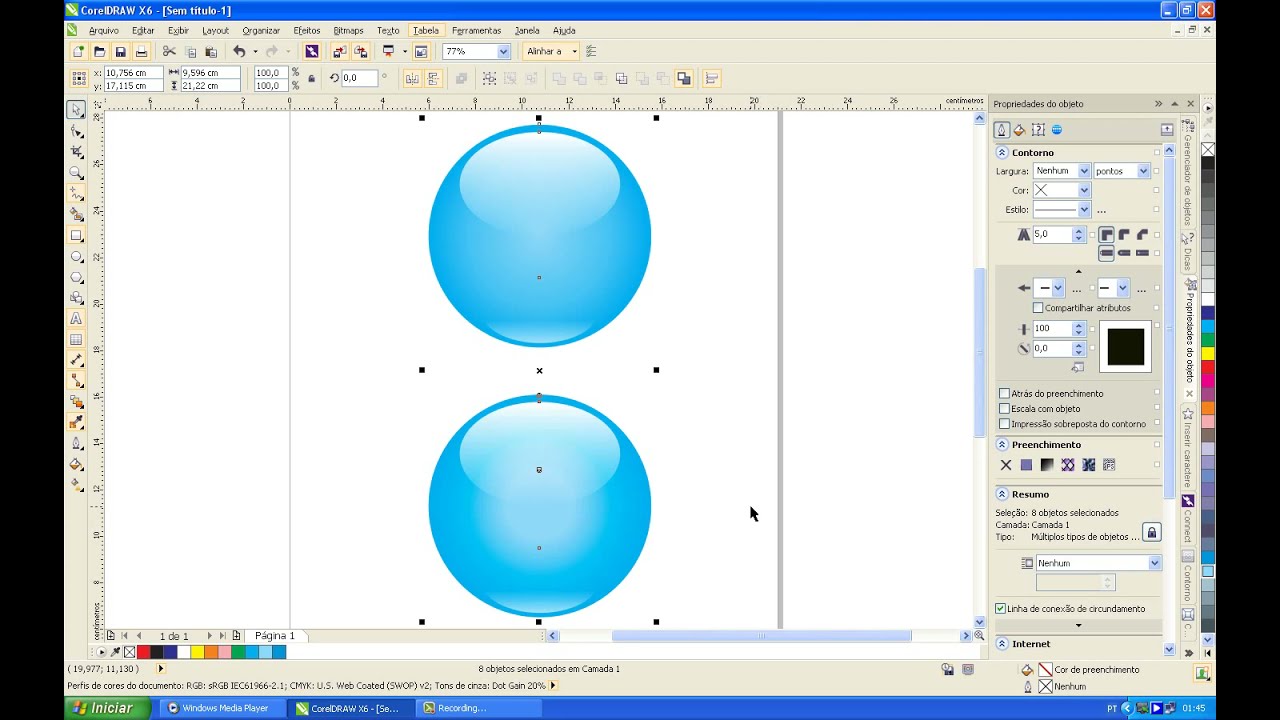This screenshot has width=1280, height=720.
Task: Open the Ferramentas menu
Action: pyautogui.click(x=476, y=30)
